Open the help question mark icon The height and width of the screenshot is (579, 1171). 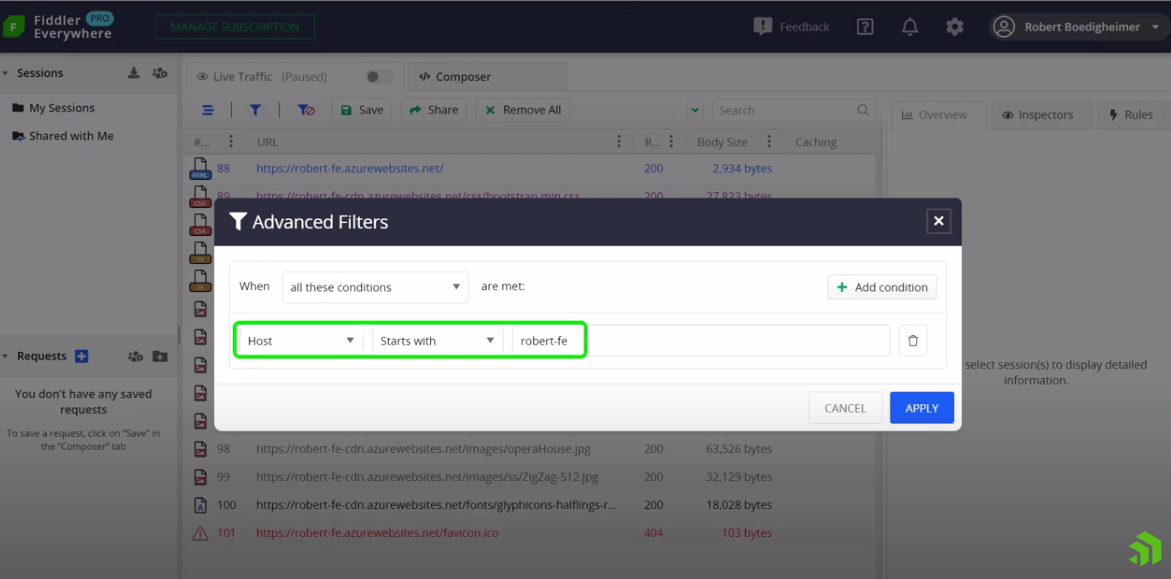[865, 27]
